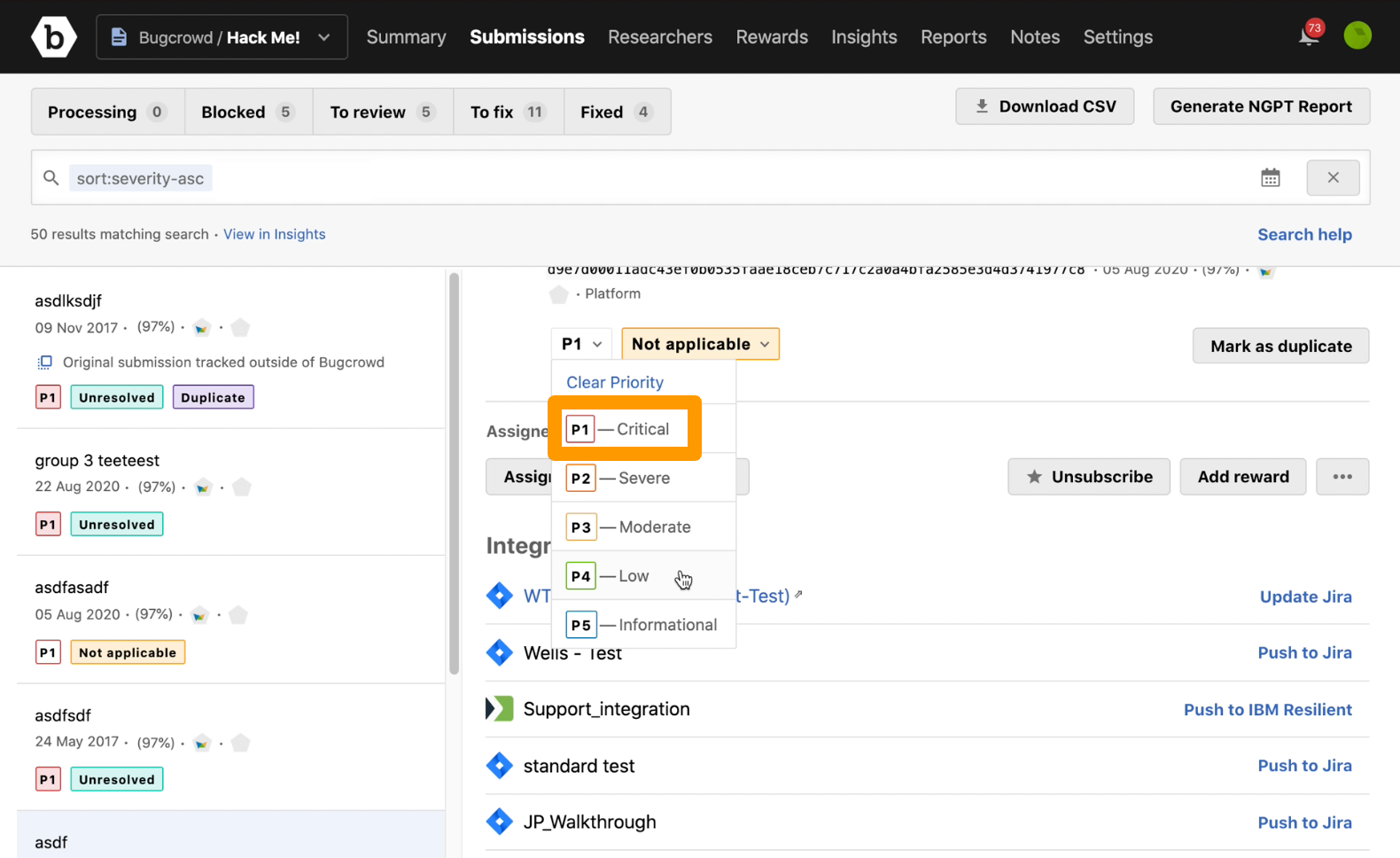1400x858 pixels.
Task: Filter by Fixed submissions
Action: (x=617, y=112)
